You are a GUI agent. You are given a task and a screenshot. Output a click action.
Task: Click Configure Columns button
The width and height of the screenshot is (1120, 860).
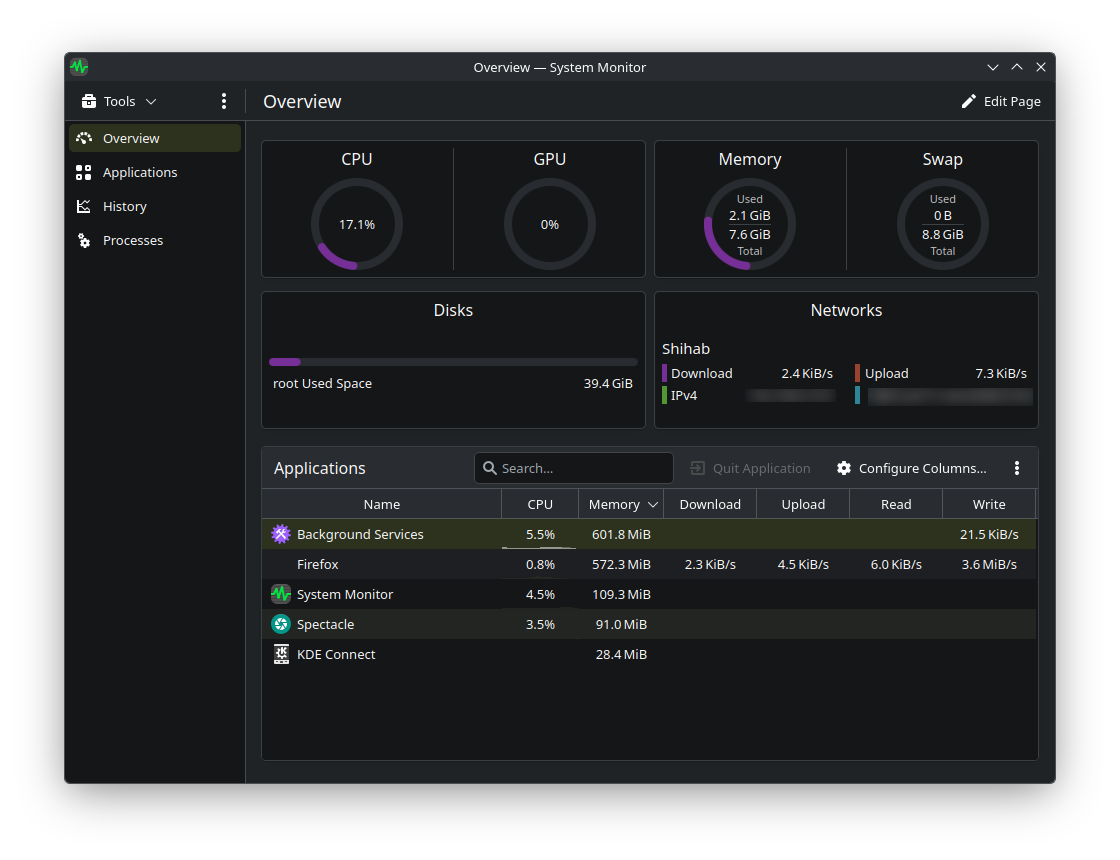(x=912, y=468)
